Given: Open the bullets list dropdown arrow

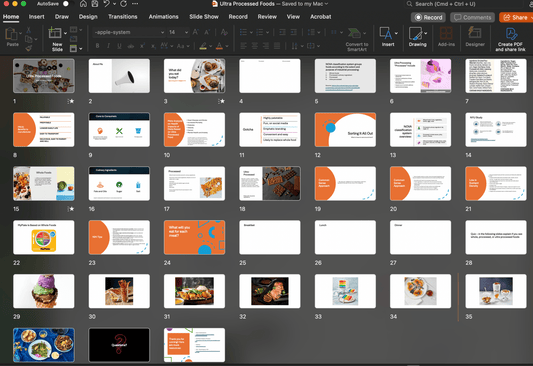Looking at the screenshot, I should pos(251,32).
